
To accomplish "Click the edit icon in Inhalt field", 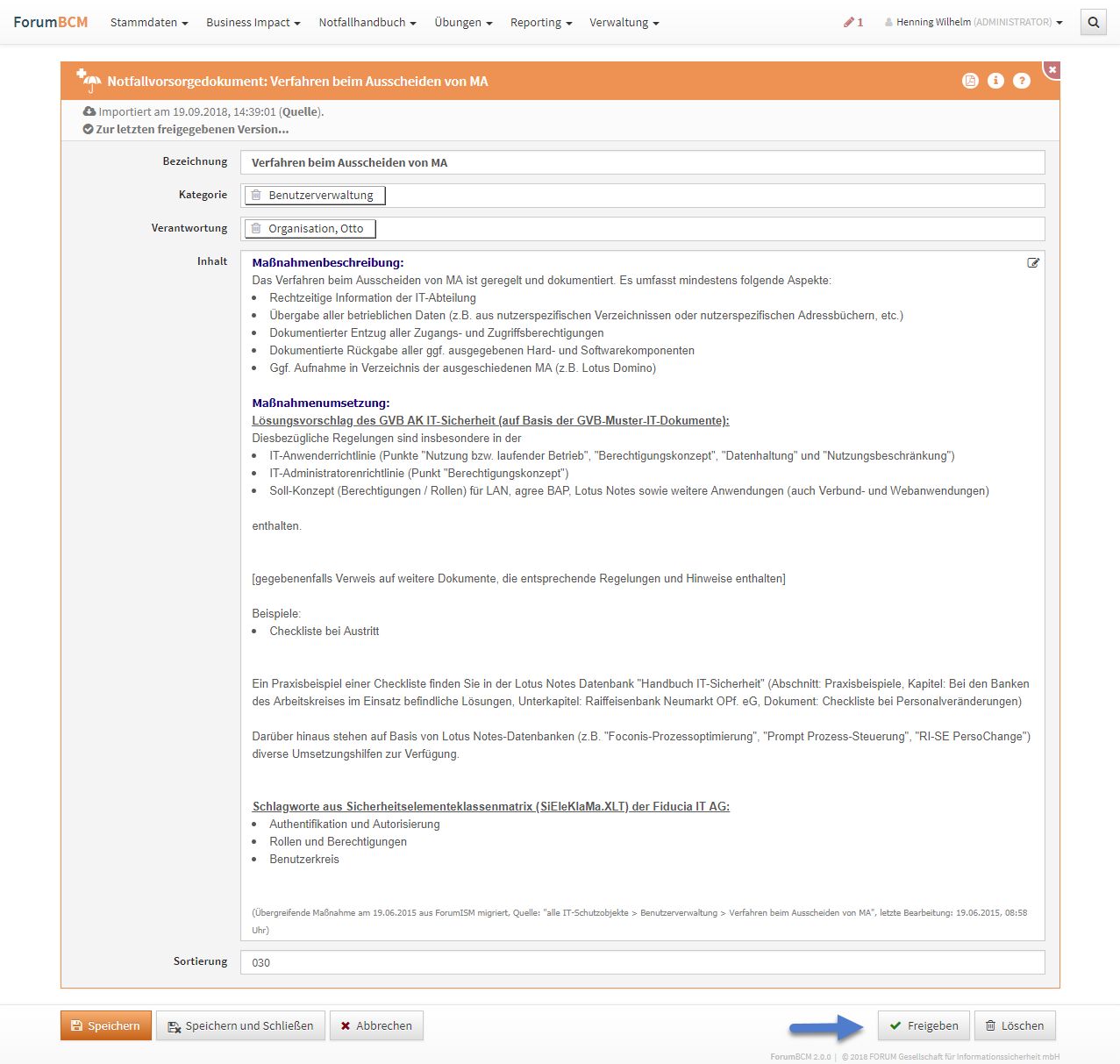I will point(1033,262).
